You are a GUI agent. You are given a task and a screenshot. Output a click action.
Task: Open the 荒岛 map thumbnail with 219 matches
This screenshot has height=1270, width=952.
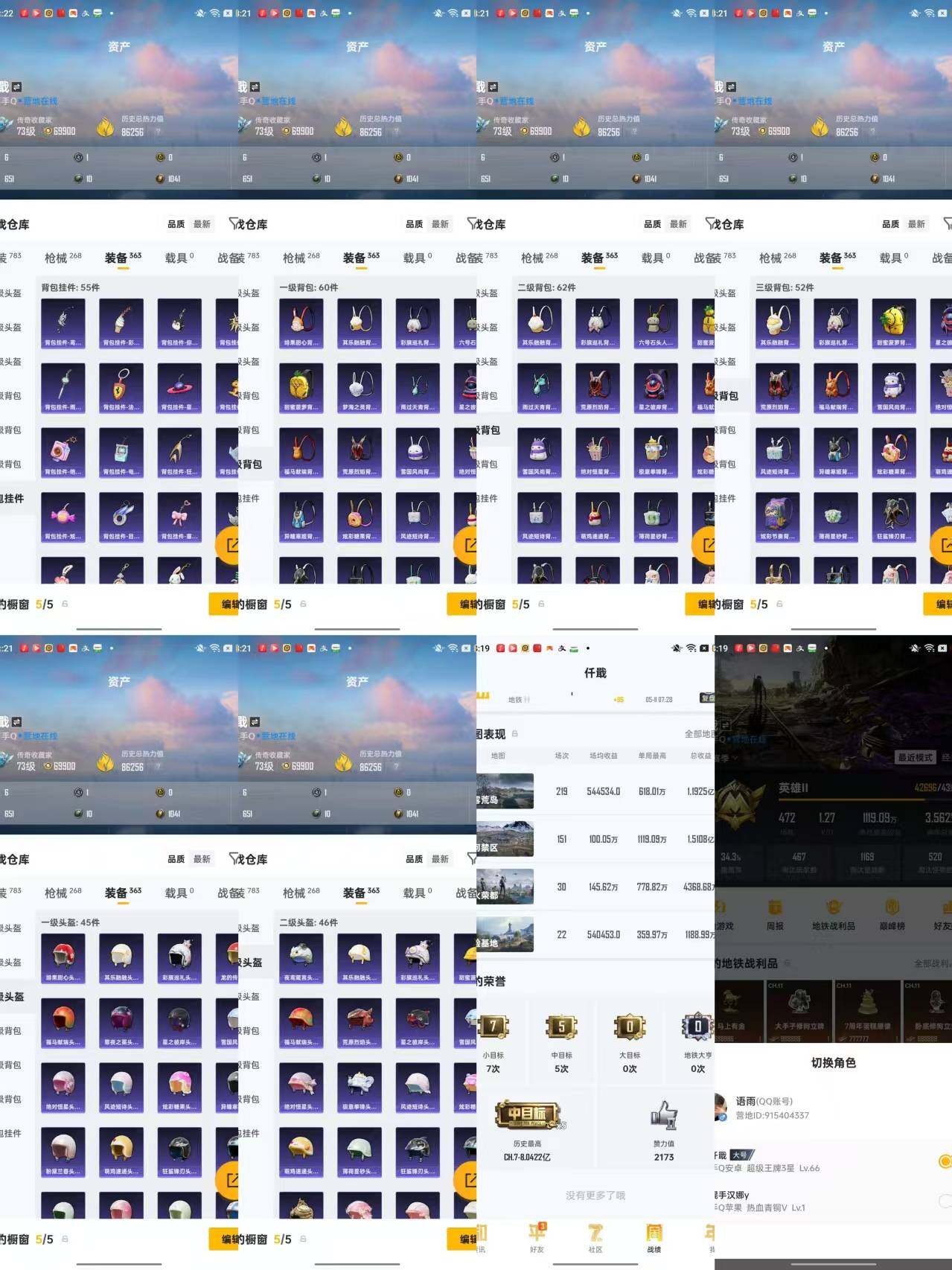click(505, 791)
